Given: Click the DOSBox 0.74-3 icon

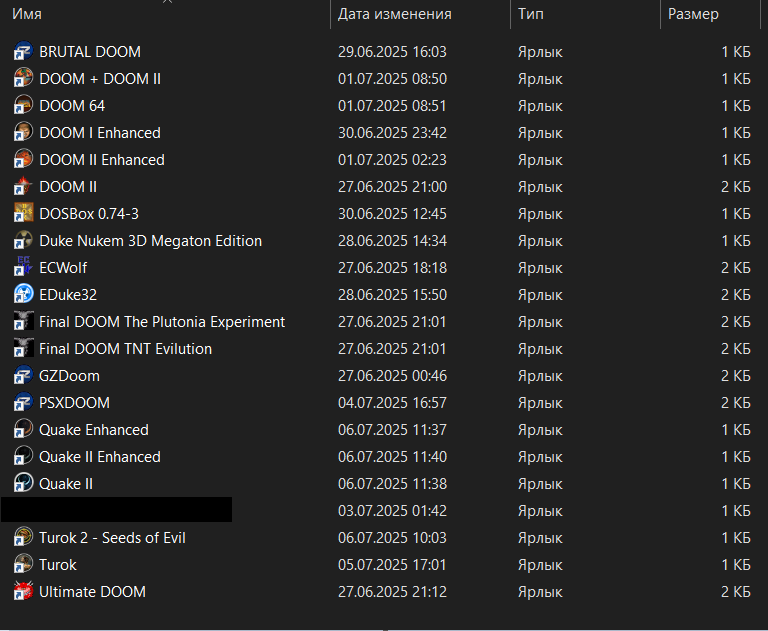Looking at the screenshot, I should click(x=23, y=213).
